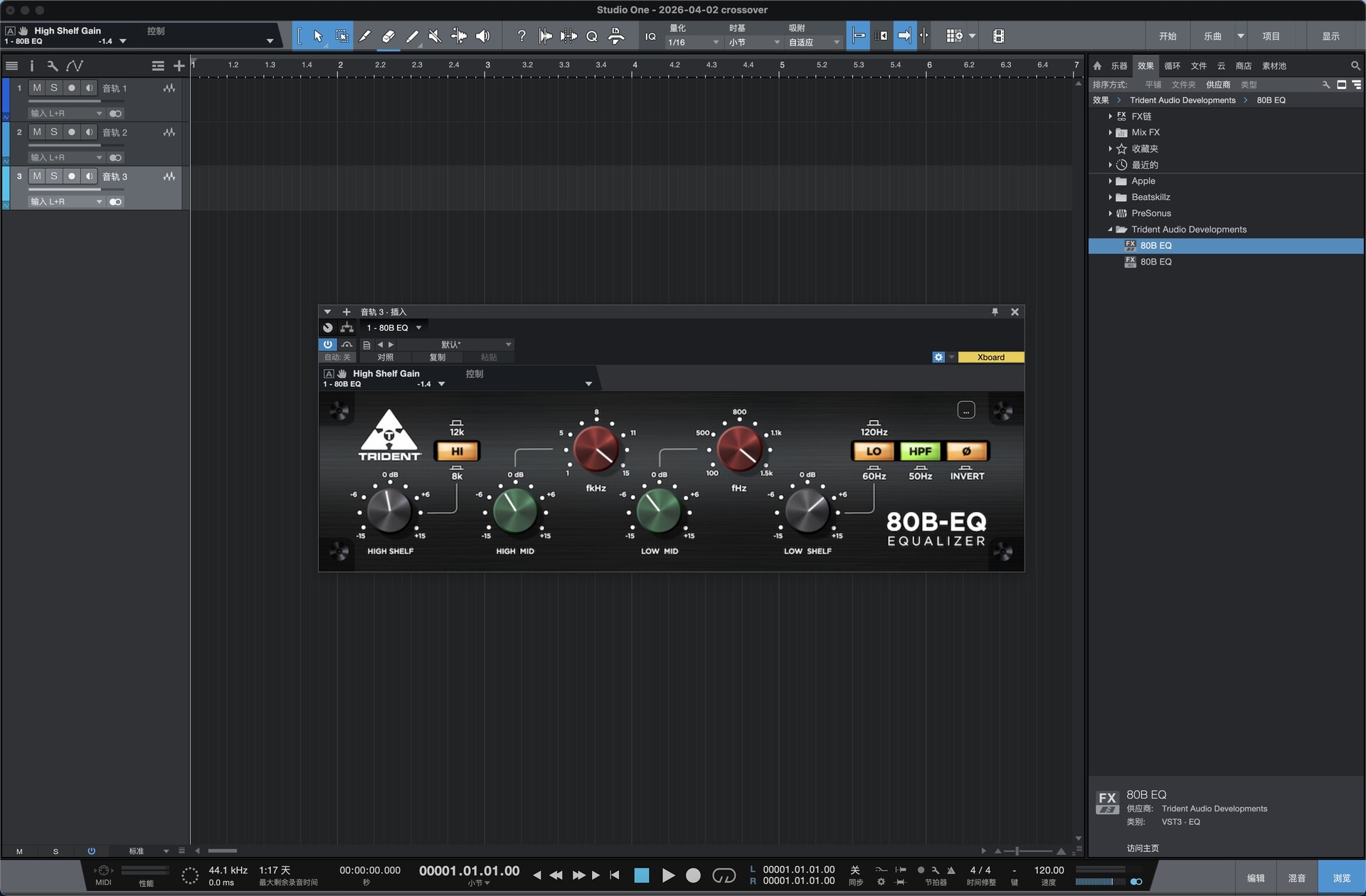Toggle the 80B EQ plugin power button

click(x=328, y=345)
